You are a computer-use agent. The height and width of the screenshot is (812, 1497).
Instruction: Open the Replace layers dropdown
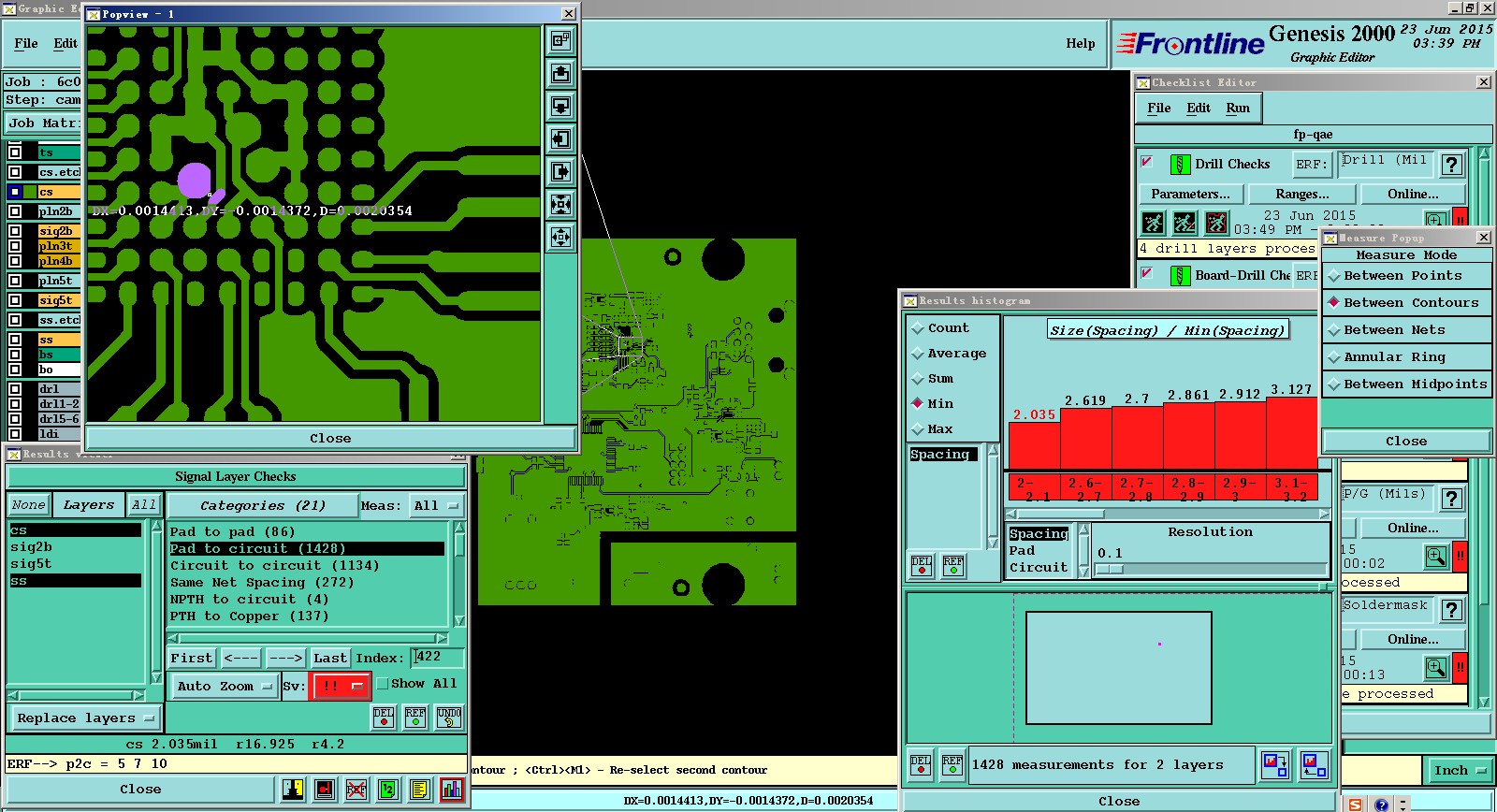(86, 718)
